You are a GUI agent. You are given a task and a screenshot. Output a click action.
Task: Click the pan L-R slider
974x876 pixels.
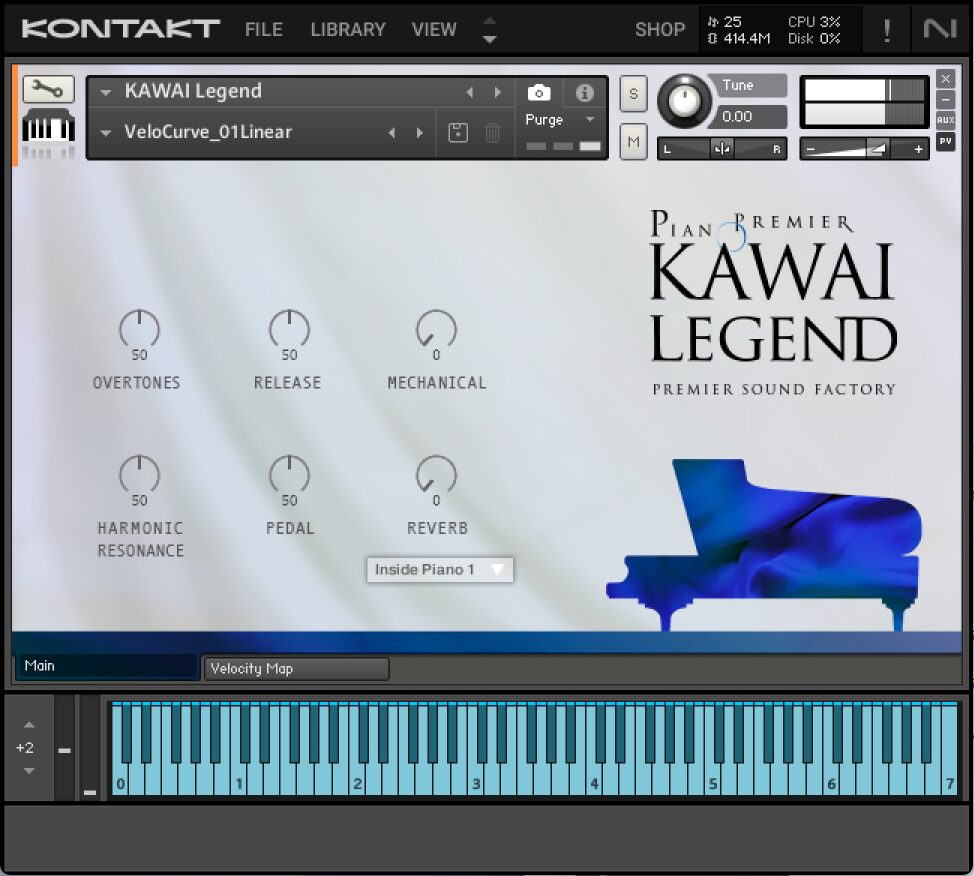point(722,149)
